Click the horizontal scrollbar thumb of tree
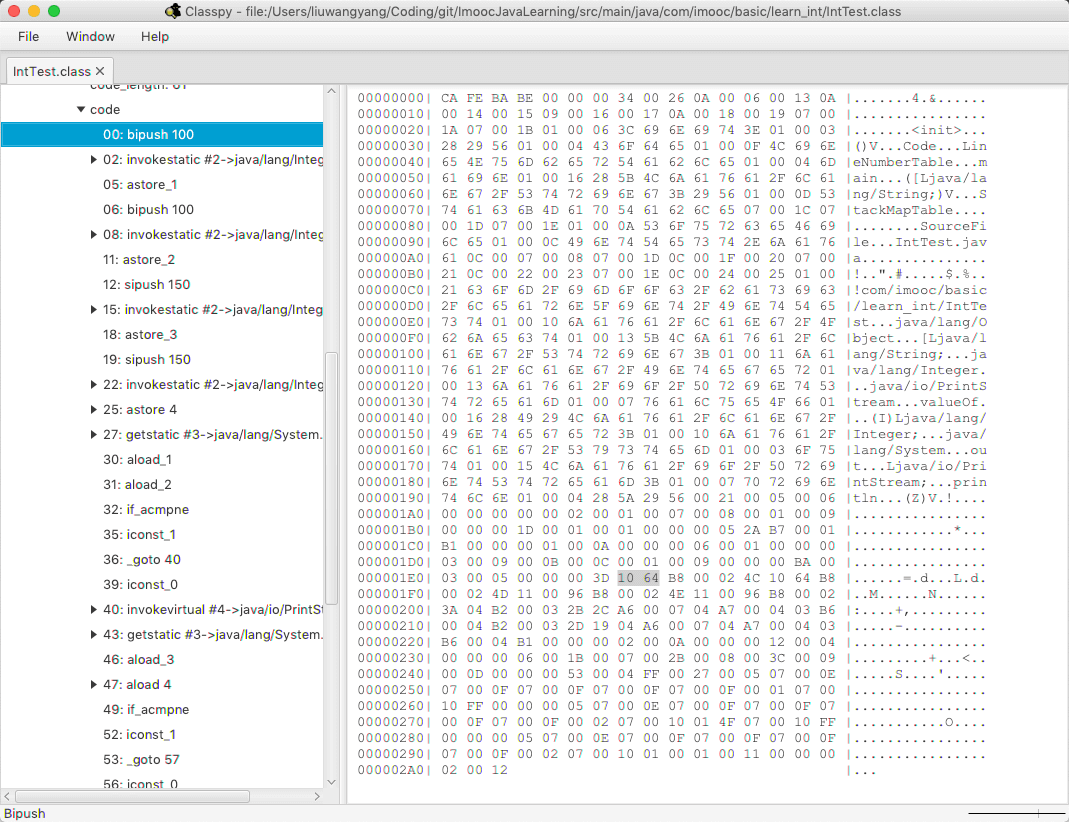The height and width of the screenshot is (822, 1069). 132,796
